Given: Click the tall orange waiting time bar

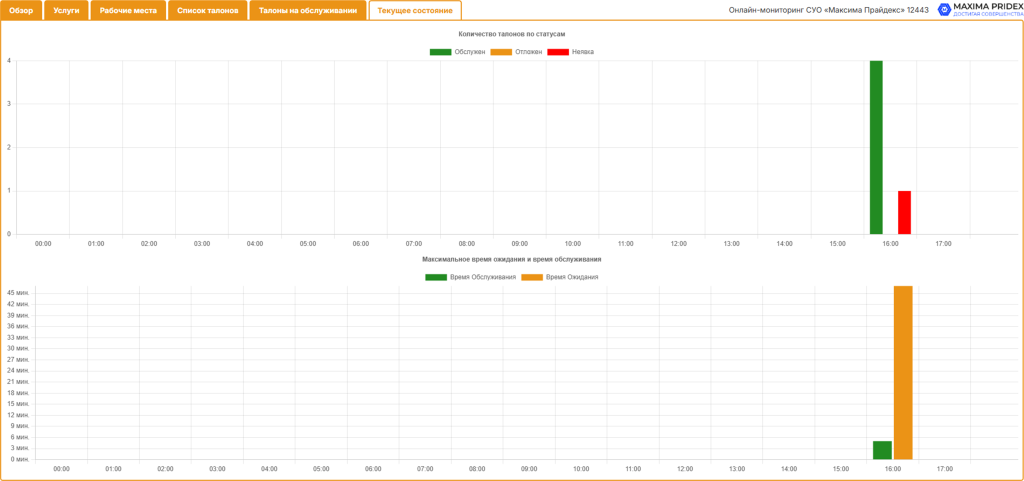Looking at the screenshot, I should pyautogui.click(x=903, y=373).
